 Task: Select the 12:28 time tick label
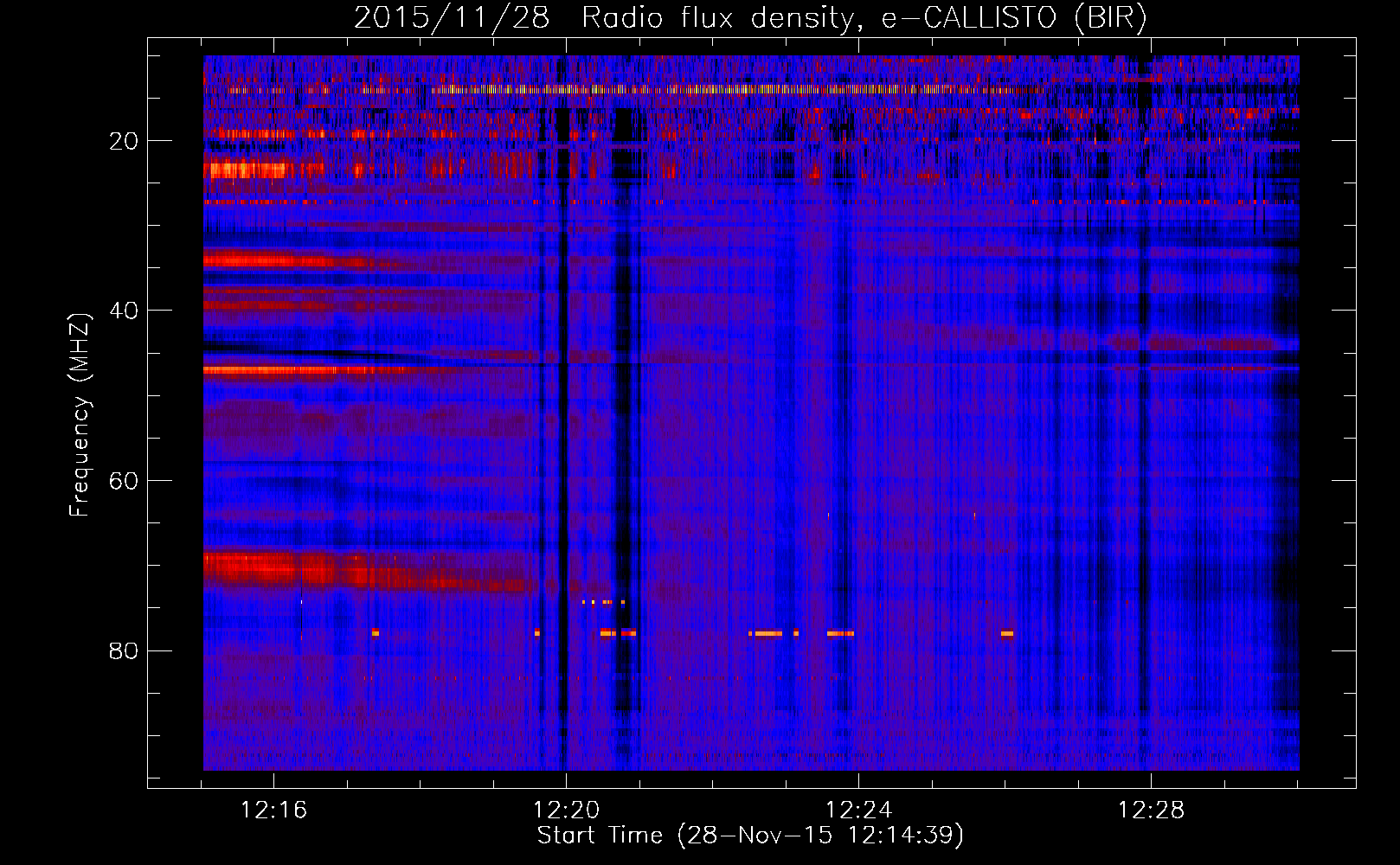coord(1151,811)
